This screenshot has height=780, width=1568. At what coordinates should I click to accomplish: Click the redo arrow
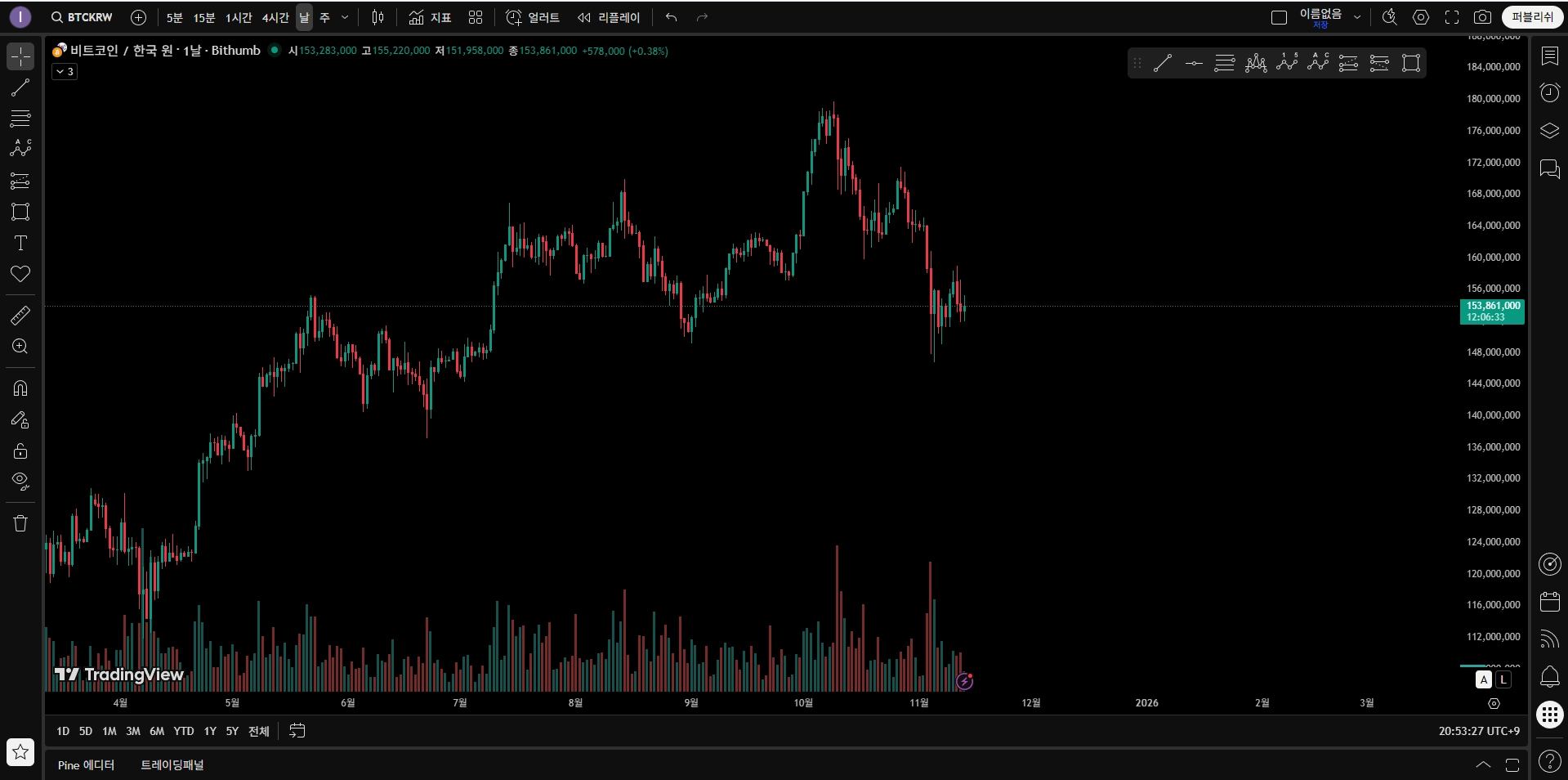(x=702, y=17)
